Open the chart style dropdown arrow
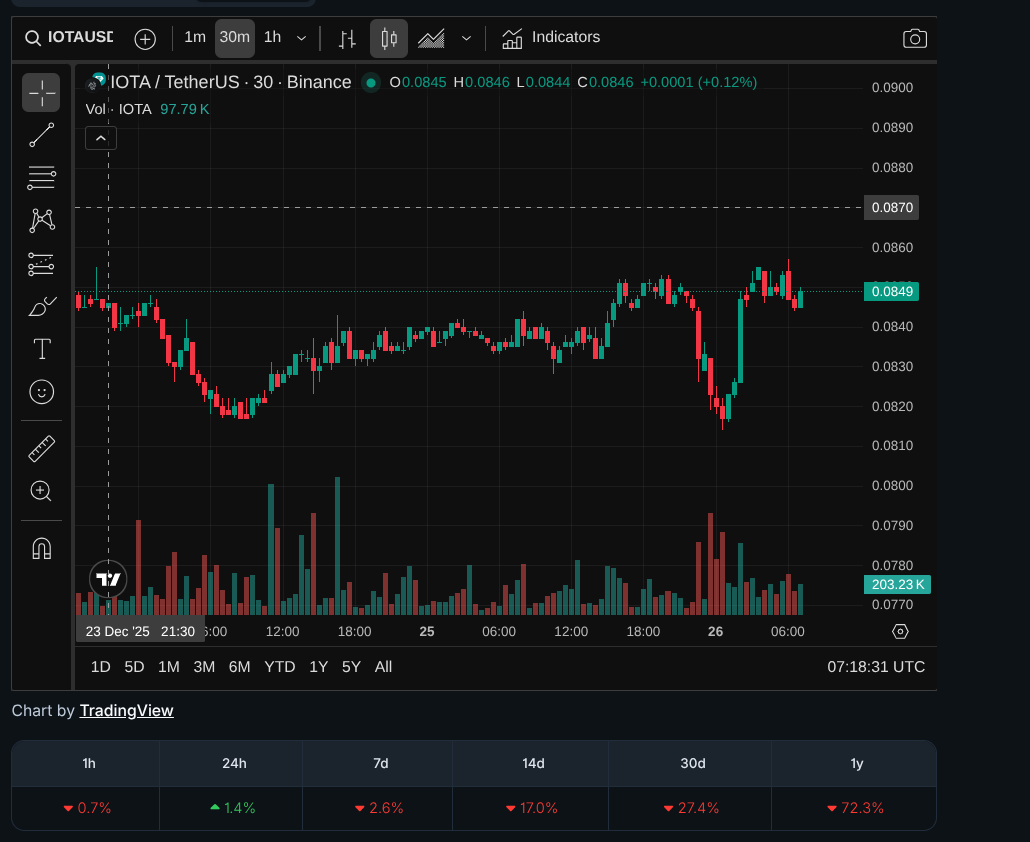Viewport: 1030px width, 842px height. (x=466, y=38)
